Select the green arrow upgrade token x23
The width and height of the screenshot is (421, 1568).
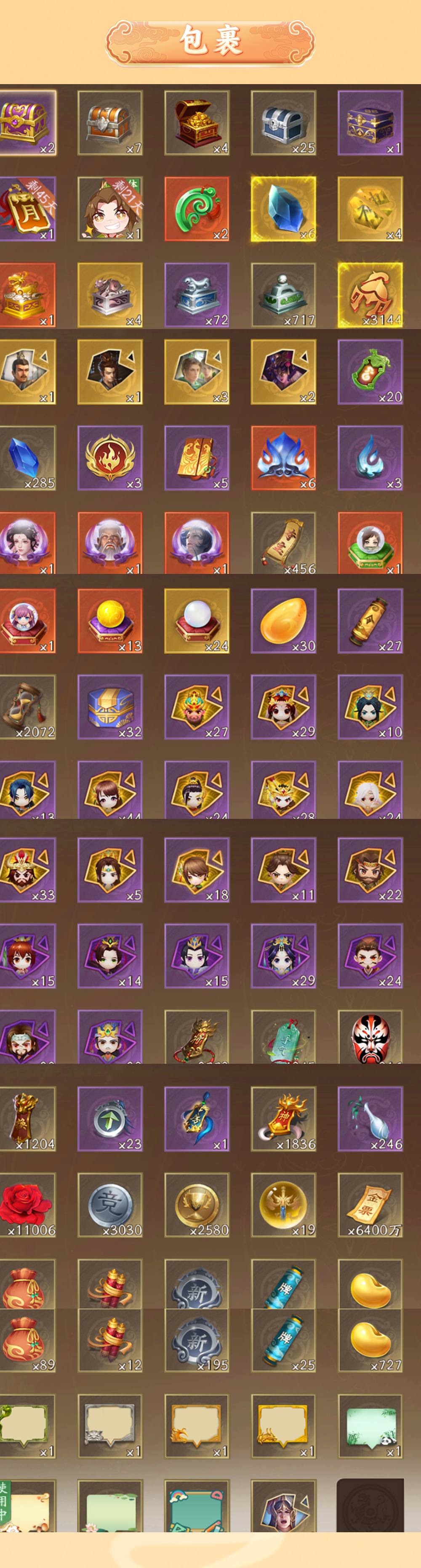coord(110,1119)
